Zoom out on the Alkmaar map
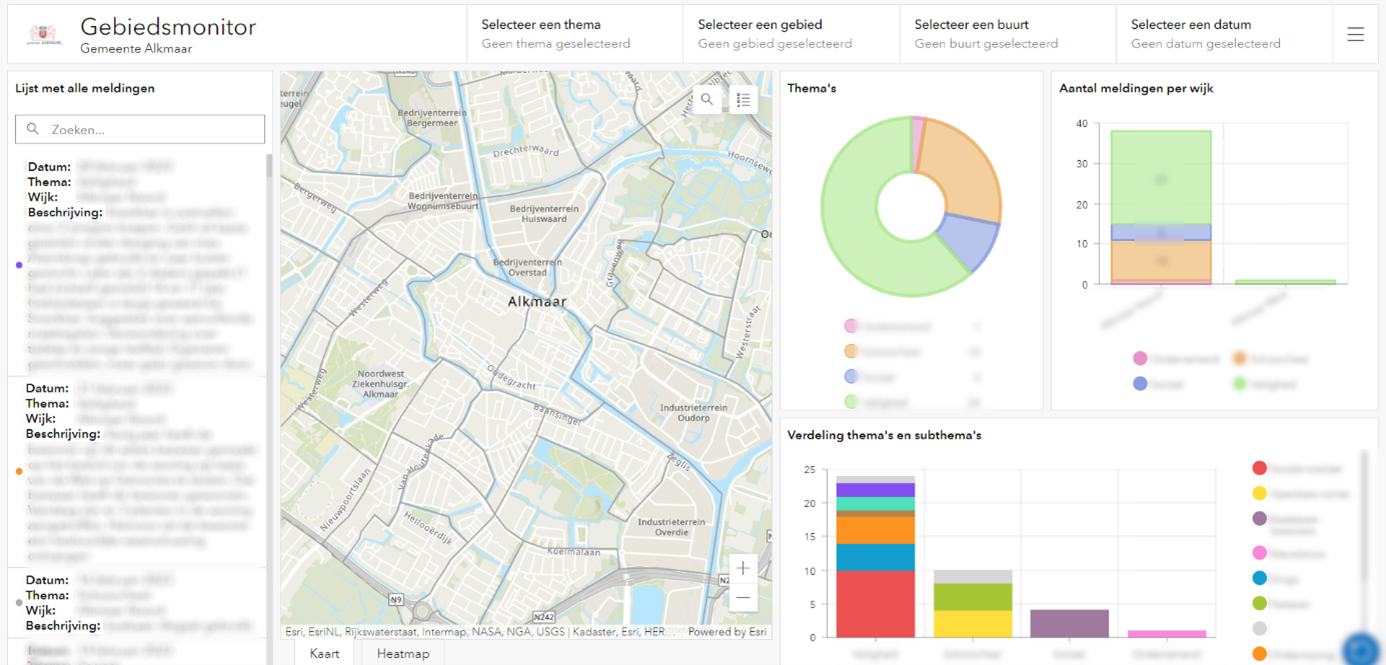The width and height of the screenshot is (1386, 665). (x=742, y=597)
